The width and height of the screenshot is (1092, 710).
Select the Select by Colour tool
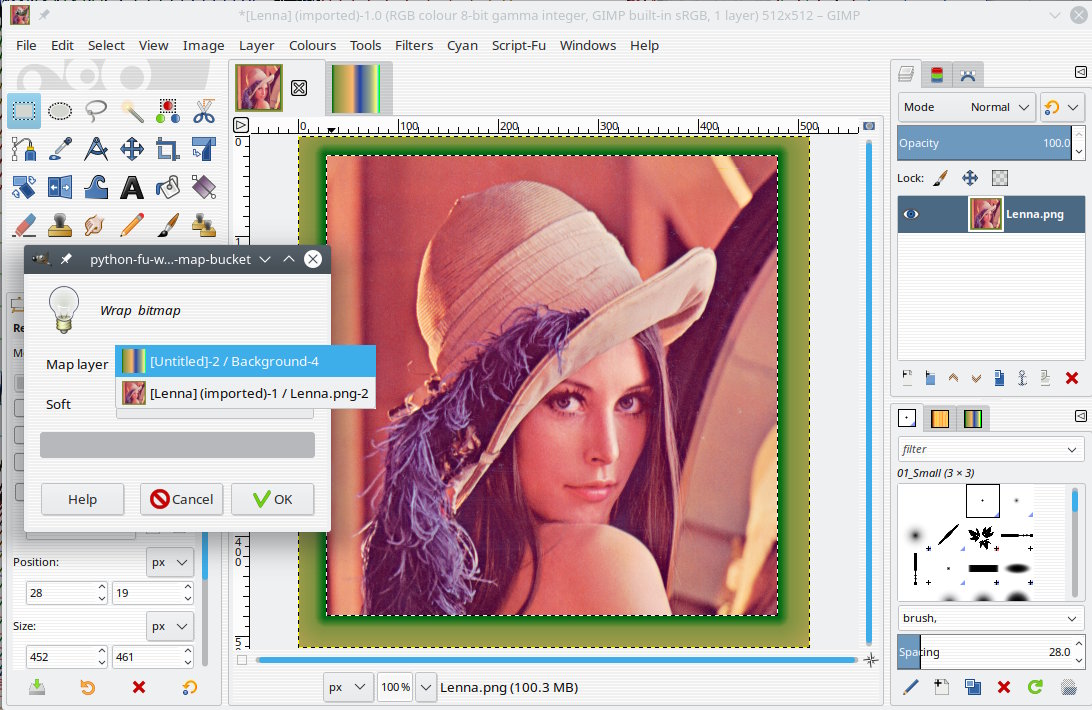pos(168,111)
